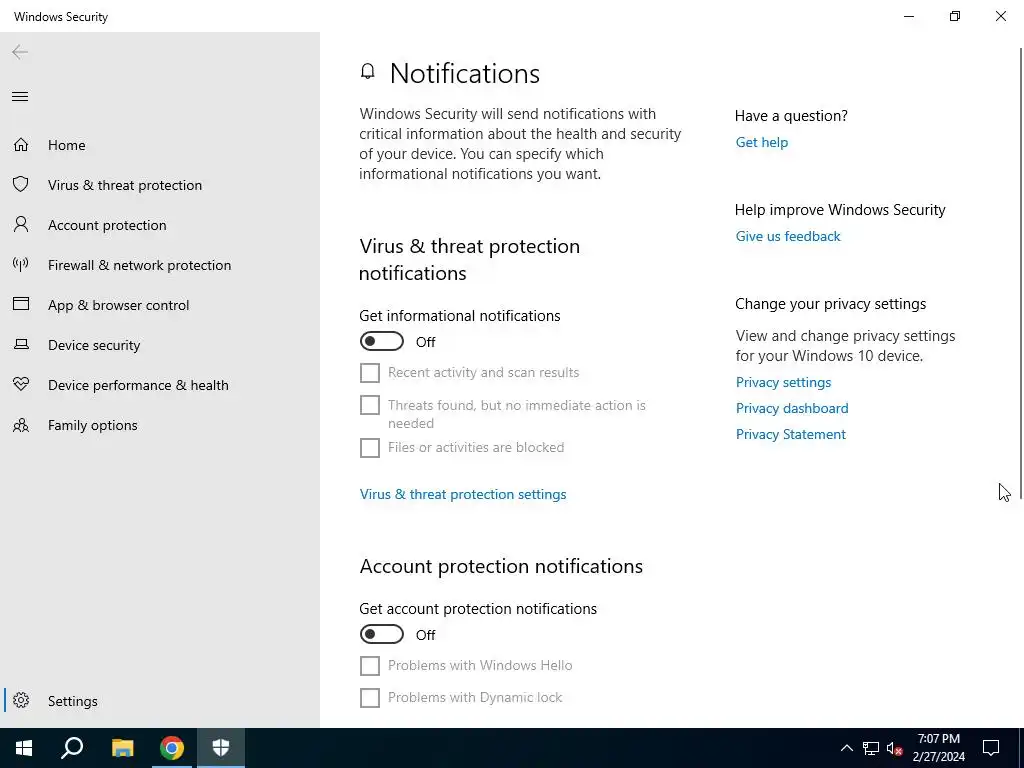Select Device performance & health sidebar item
1024x768 pixels.
click(x=160, y=385)
